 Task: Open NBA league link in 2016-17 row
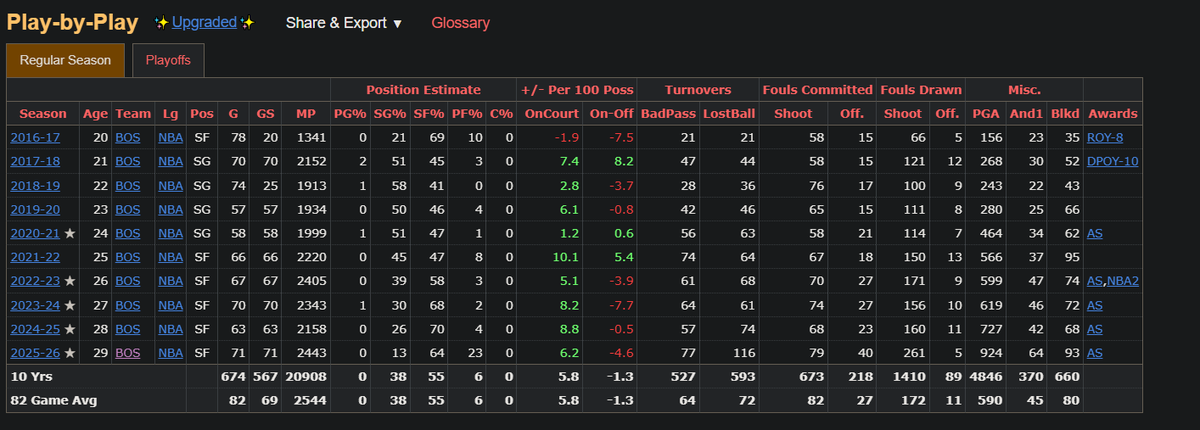tap(171, 138)
